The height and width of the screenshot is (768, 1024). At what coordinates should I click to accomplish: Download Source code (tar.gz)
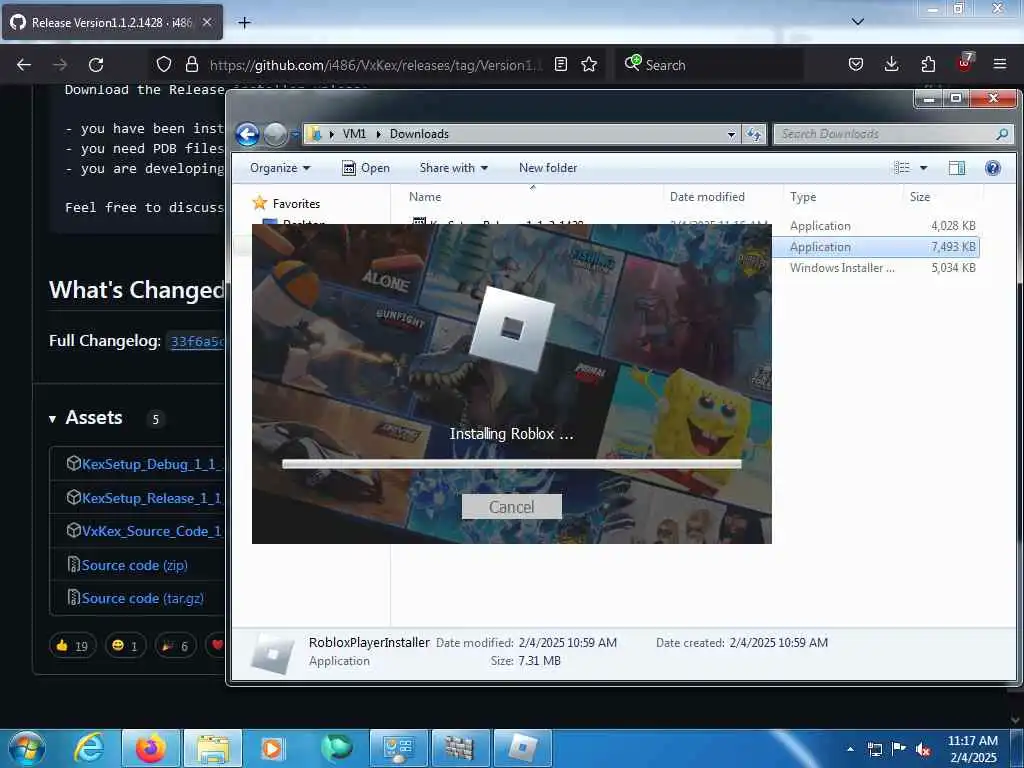pos(142,599)
